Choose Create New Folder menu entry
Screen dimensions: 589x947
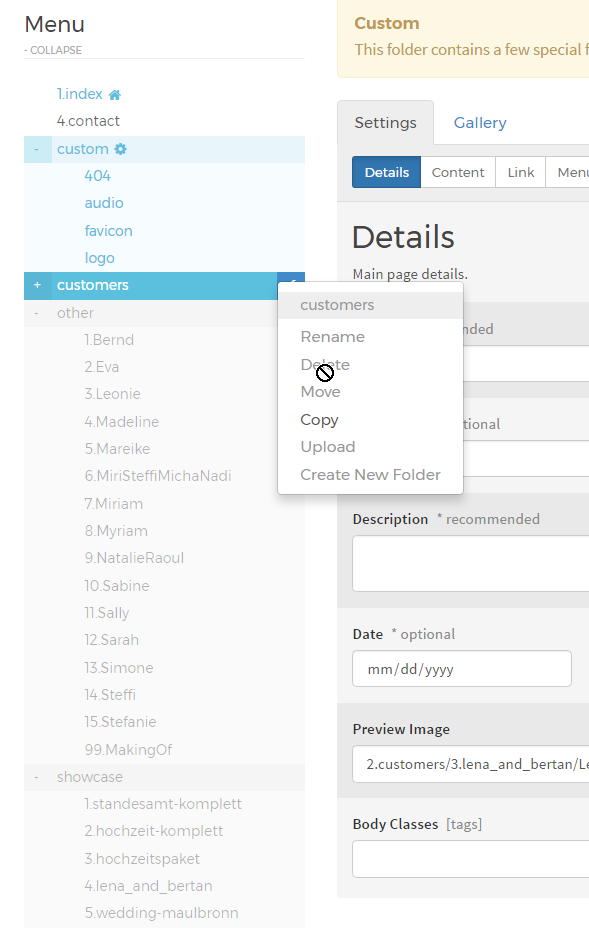tap(370, 475)
